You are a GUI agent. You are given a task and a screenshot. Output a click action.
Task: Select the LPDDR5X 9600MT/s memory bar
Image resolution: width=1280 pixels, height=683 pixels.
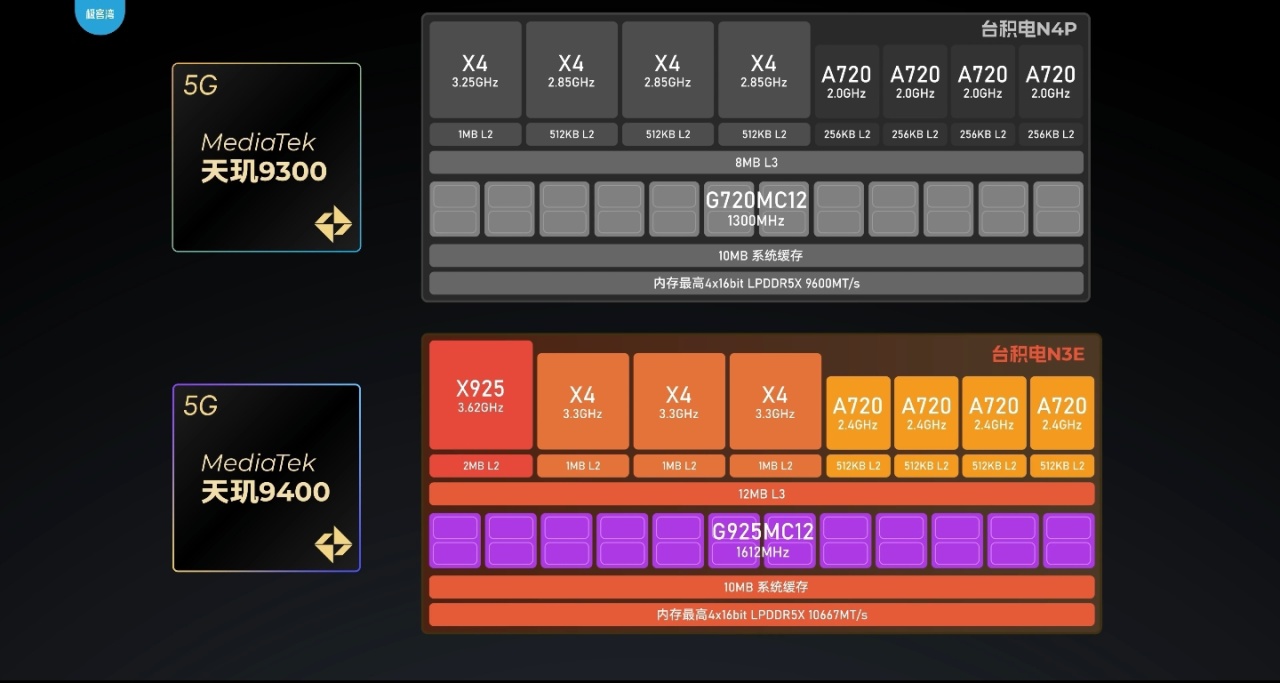point(756,283)
